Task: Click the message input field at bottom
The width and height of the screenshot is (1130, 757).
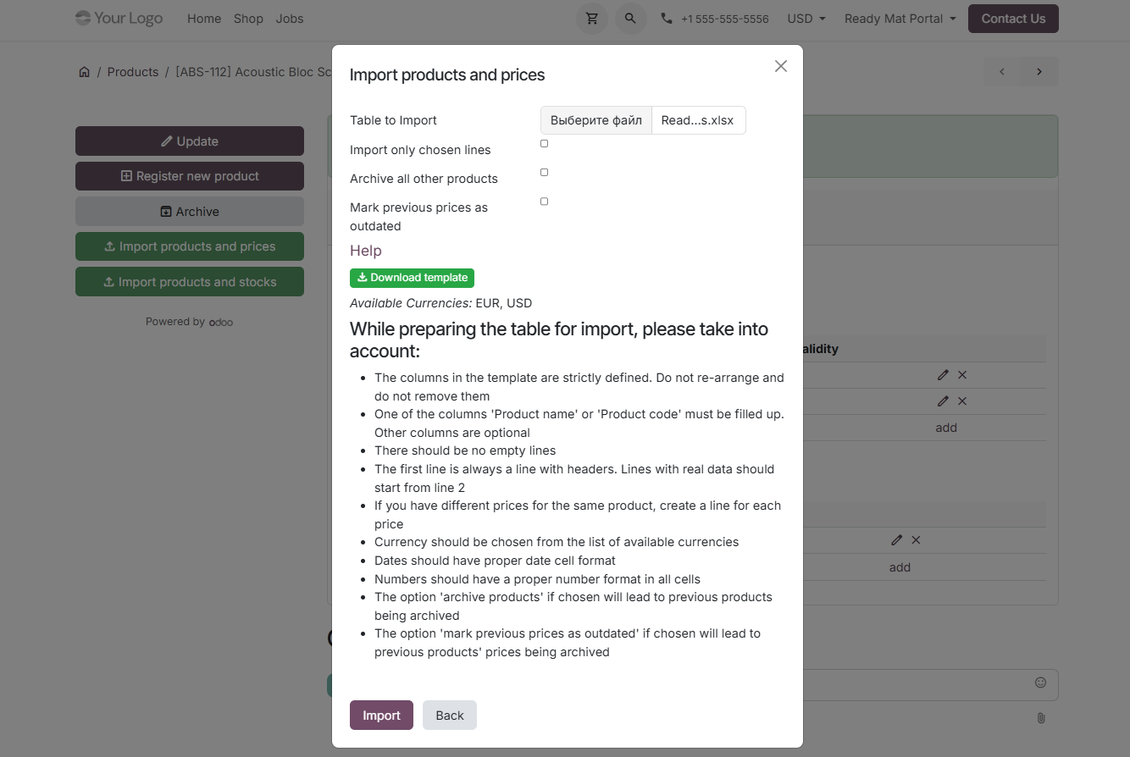Action: [x=930, y=685]
